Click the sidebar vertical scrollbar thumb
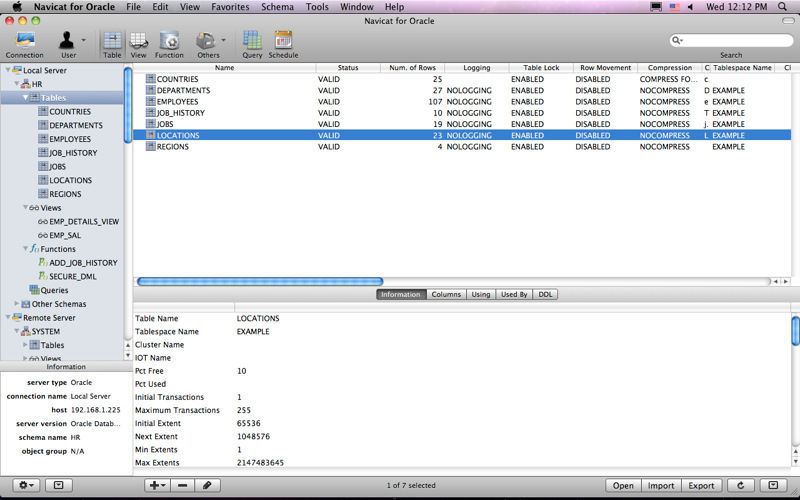The width and height of the screenshot is (800, 500). 128,105
